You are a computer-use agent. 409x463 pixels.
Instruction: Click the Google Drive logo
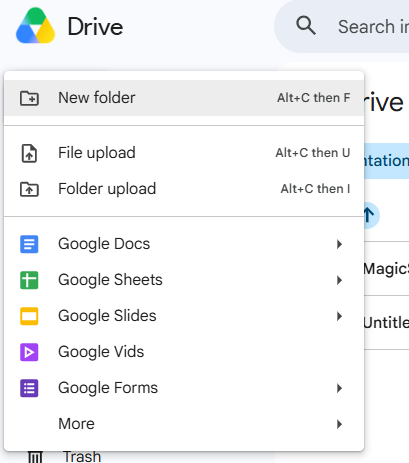[x=35, y=26]
